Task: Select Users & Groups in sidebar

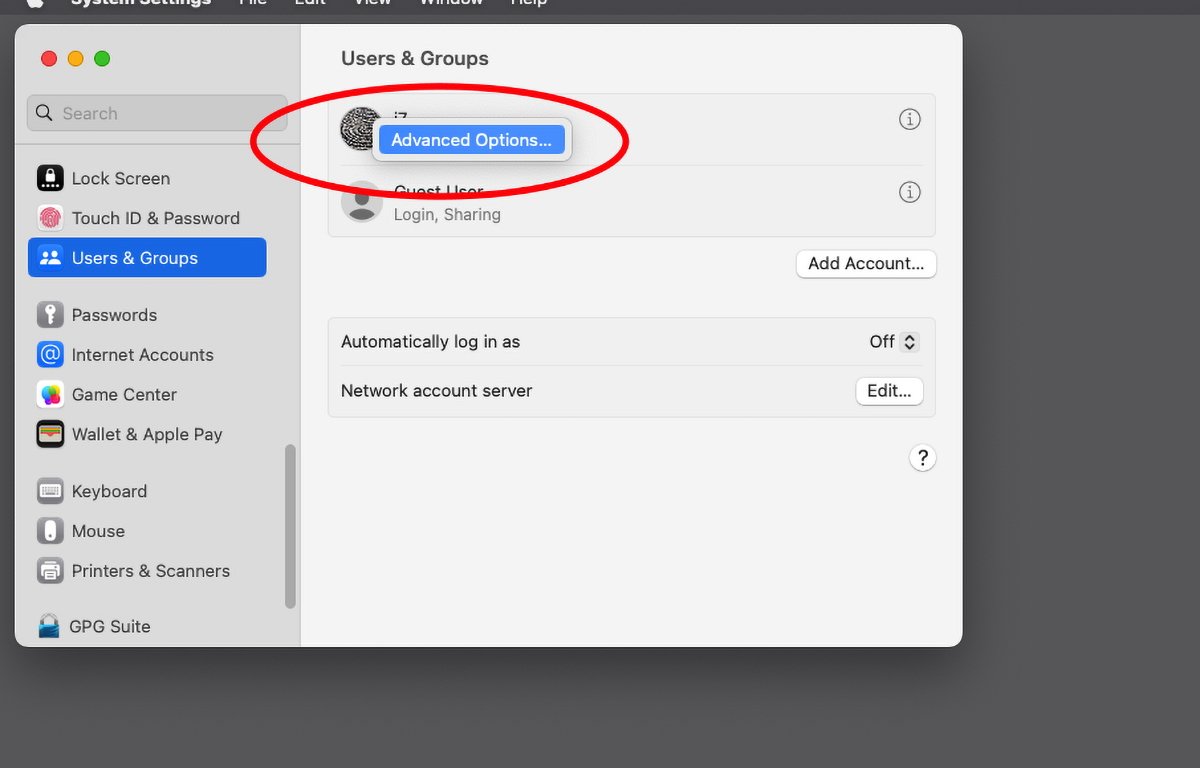Action: click(x=147, y=258)
